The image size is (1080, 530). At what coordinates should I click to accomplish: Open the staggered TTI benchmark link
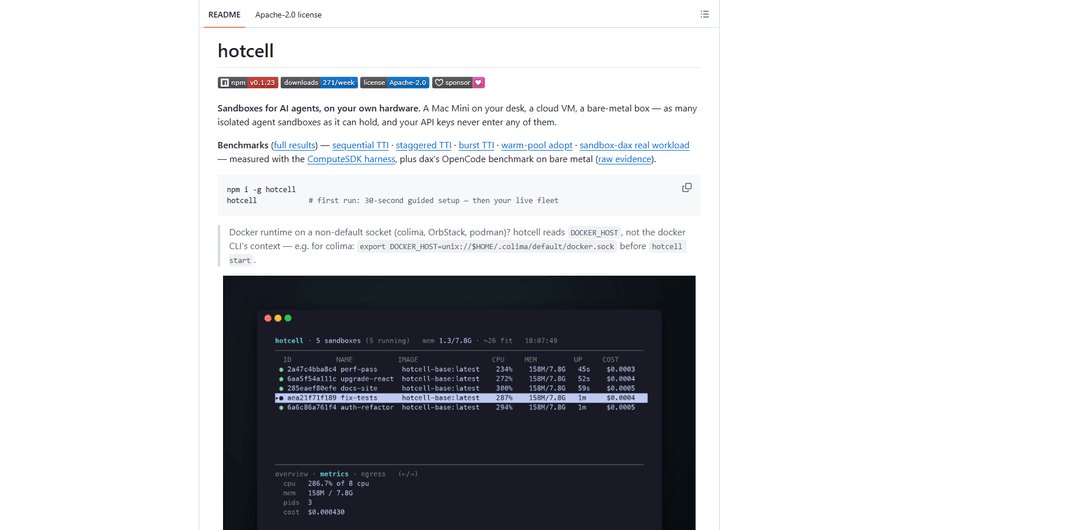coord(424,145)
